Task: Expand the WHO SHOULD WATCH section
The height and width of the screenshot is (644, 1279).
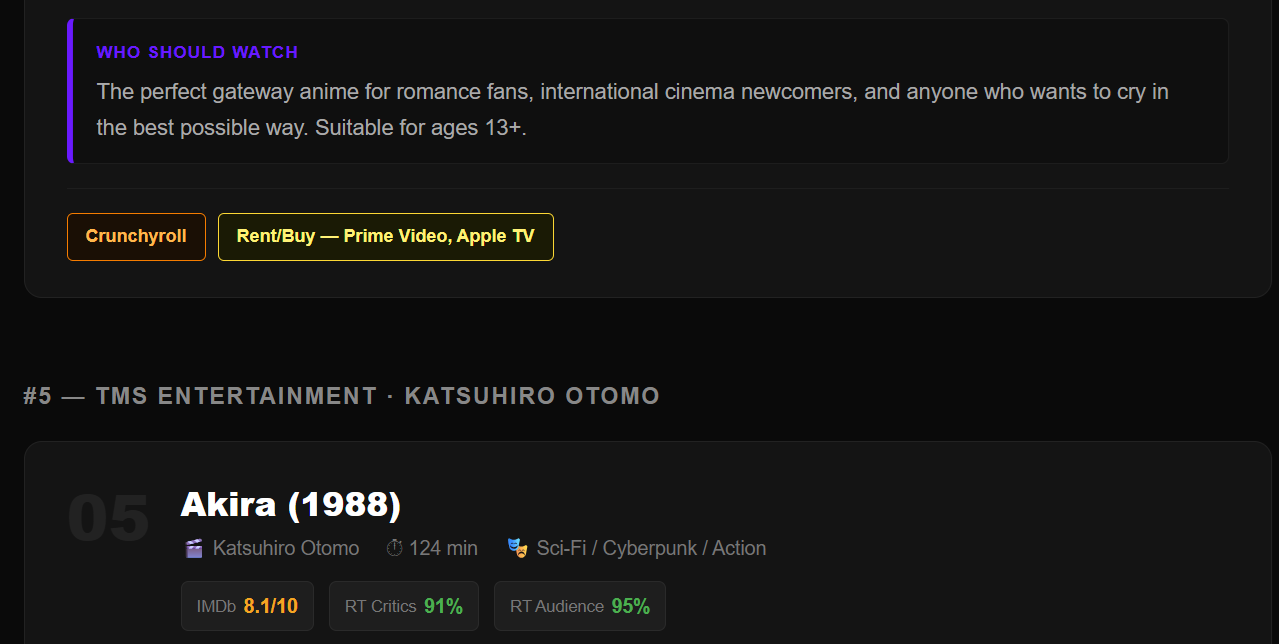Action: [197, 51]
